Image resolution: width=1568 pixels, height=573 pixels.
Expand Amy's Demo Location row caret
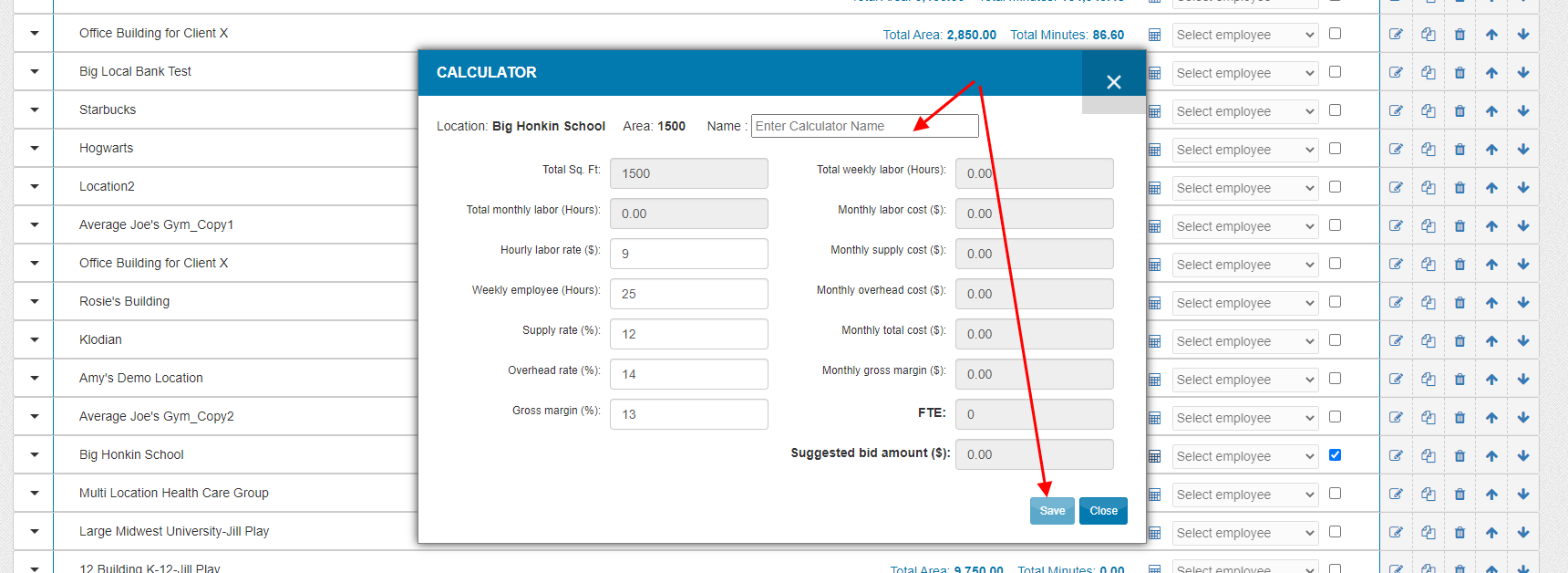tap(34, 379)
